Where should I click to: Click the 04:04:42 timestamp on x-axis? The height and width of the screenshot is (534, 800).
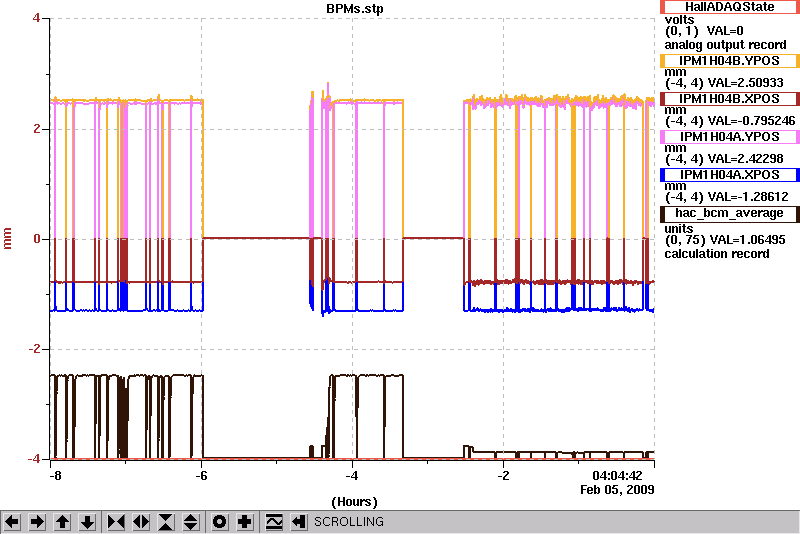point(617,476)
